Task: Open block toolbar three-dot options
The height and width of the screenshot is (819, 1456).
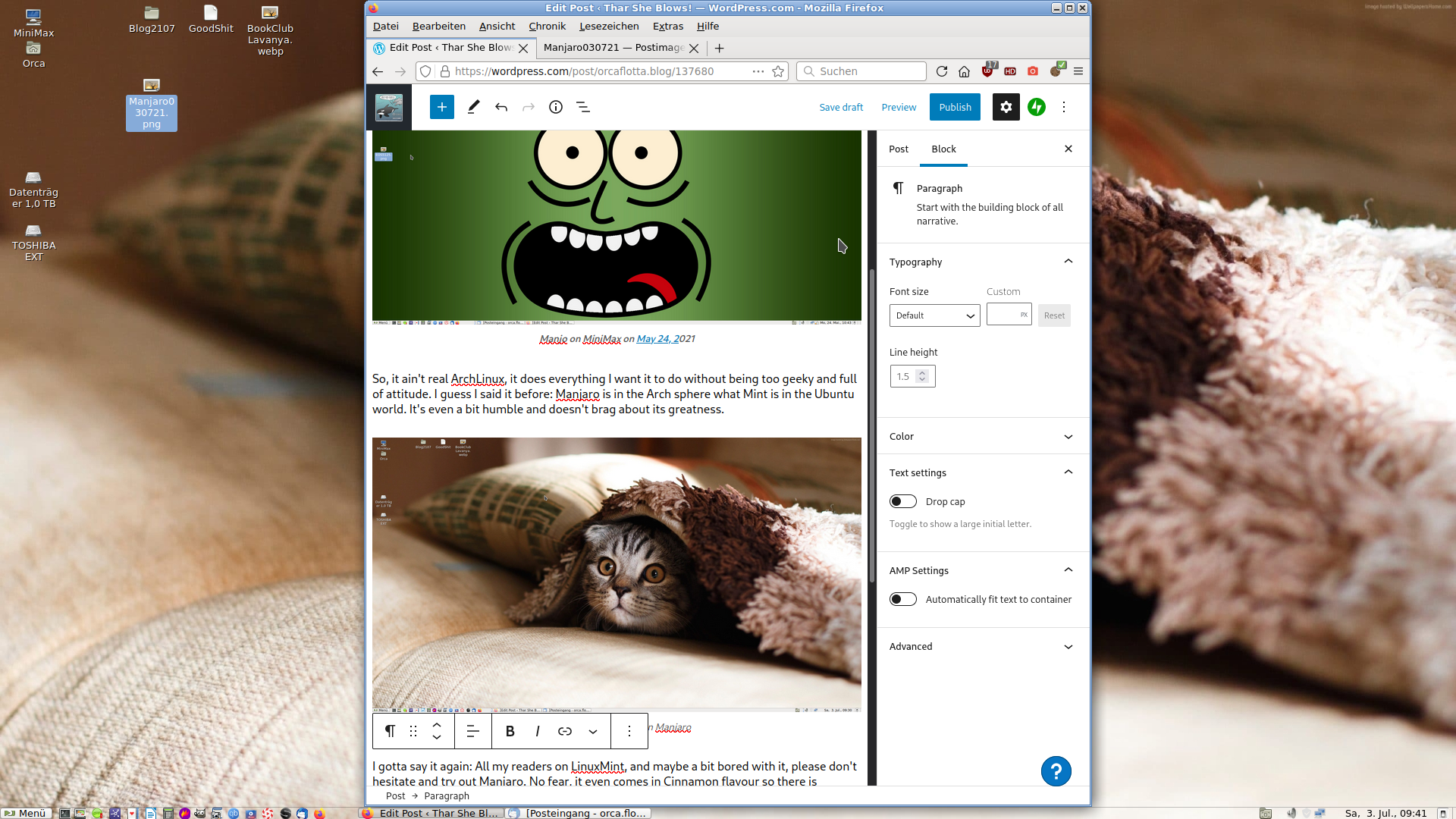Action: point(629,731)
